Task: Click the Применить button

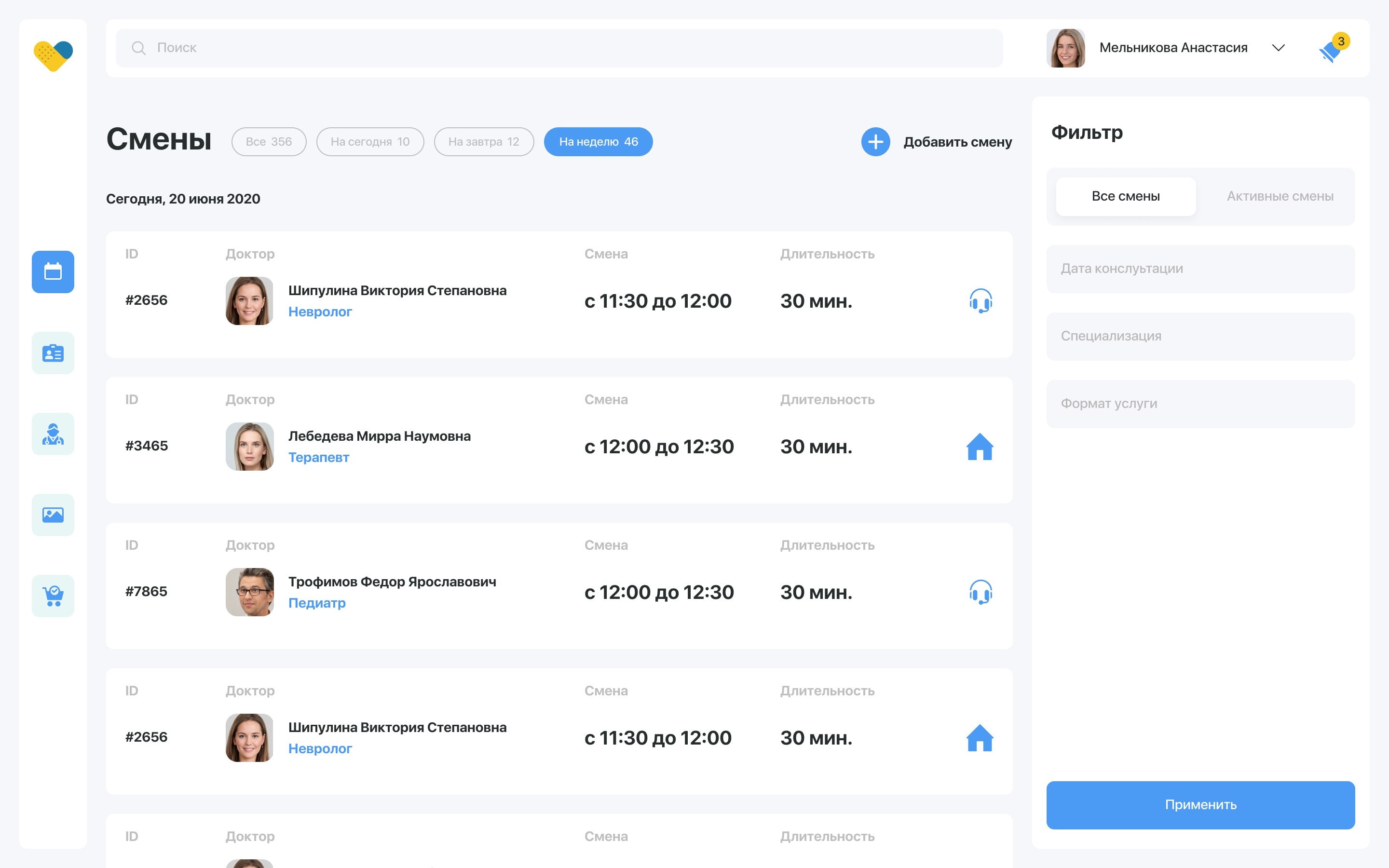Action: click(x=1200, y=804)
